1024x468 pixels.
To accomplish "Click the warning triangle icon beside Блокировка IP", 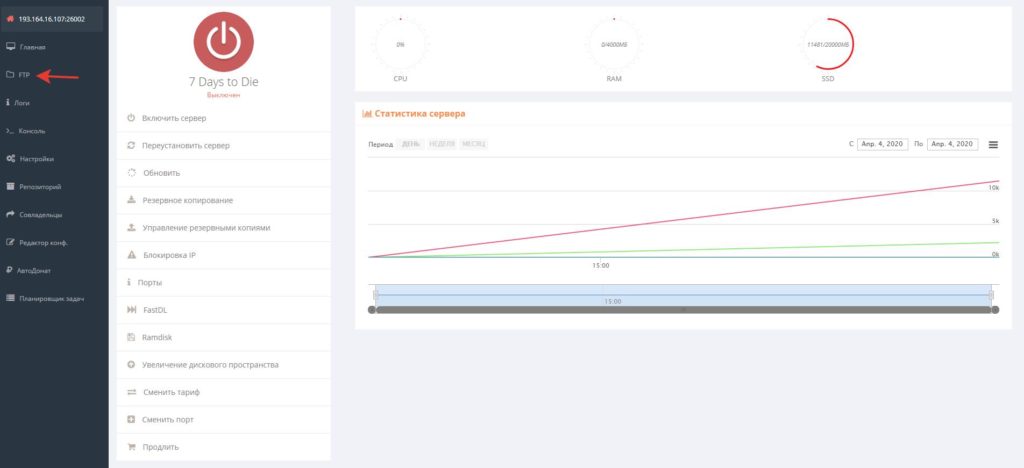I will point(131,255).
